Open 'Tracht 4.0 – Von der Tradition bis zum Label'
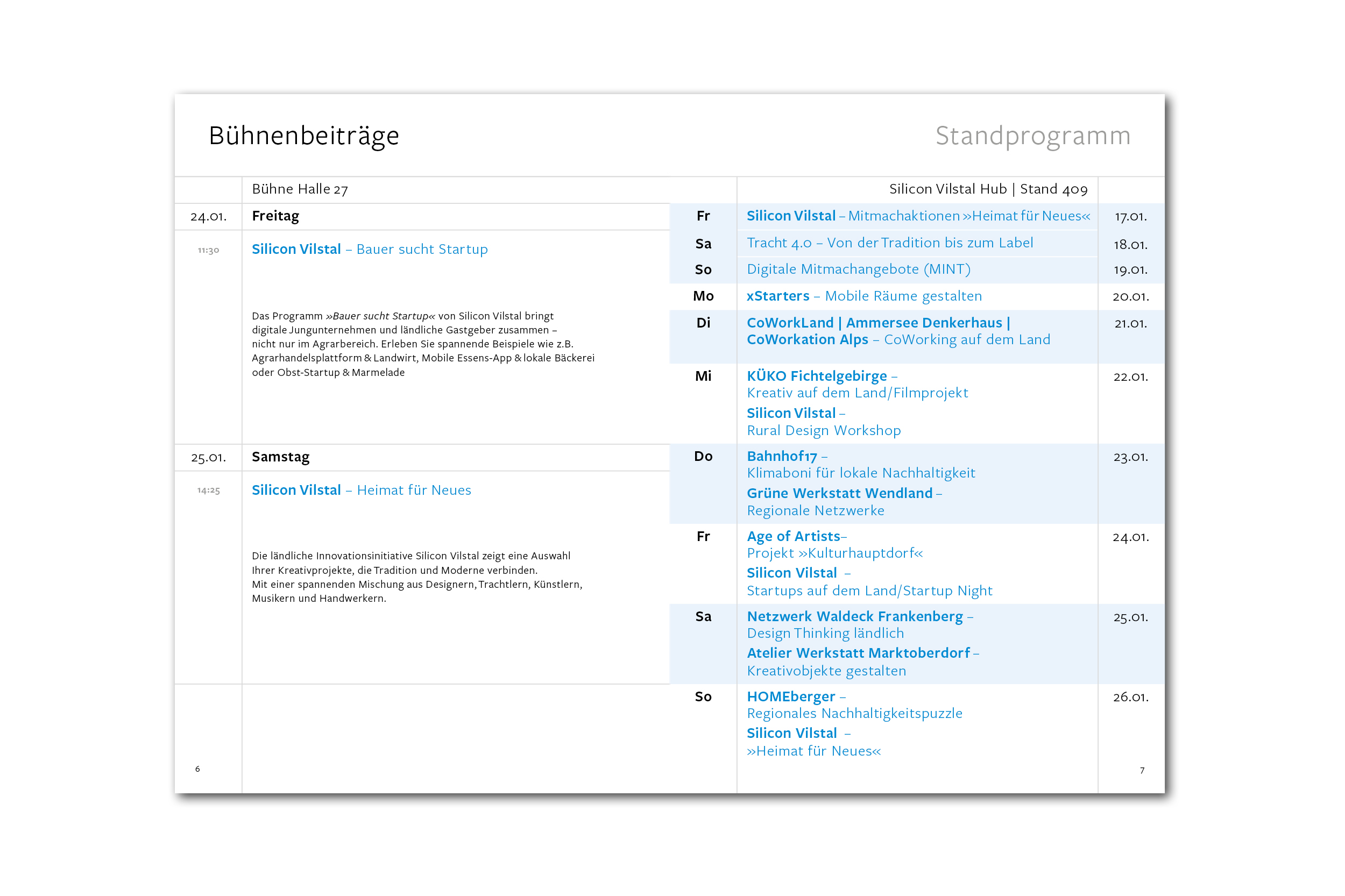The height and width of the screenshot is (896, 1345). click(889, 243)
